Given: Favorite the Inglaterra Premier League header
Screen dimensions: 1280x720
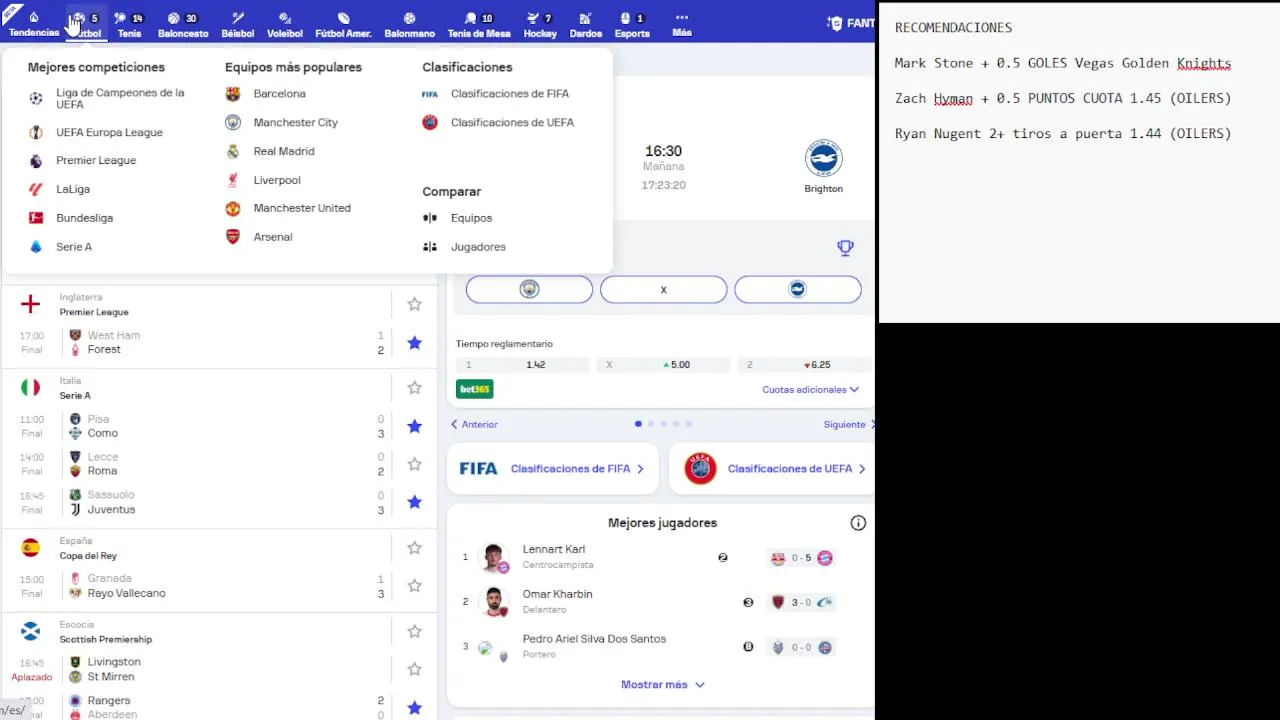Looking at the screenshot, I should pos(414,304).
